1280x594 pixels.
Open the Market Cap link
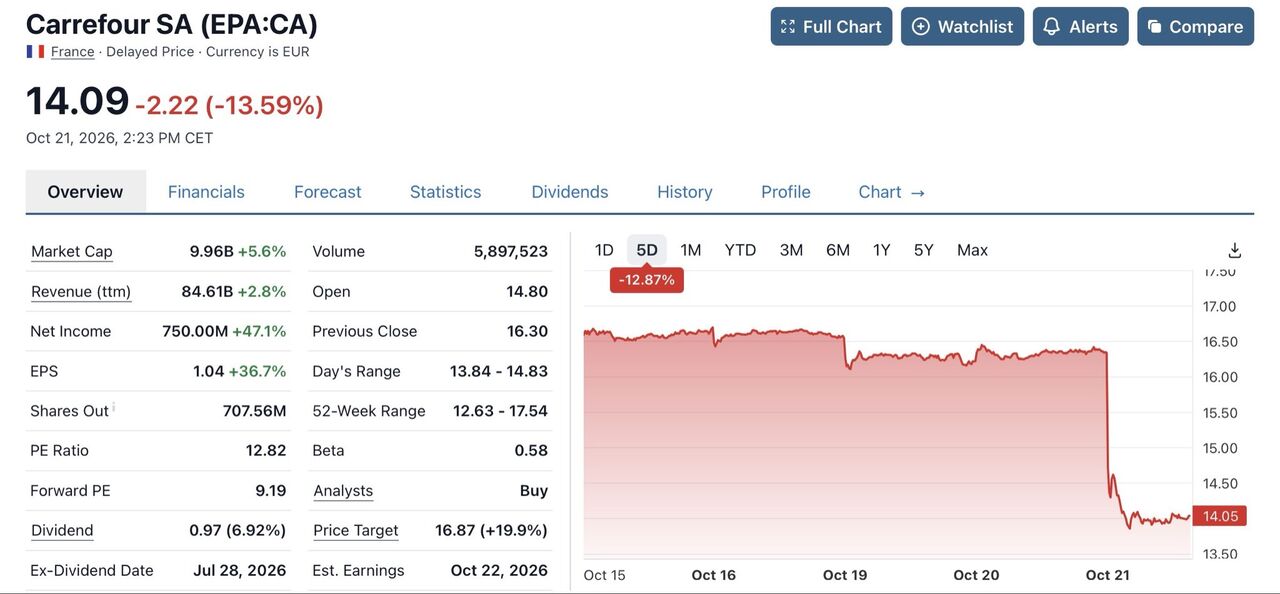pyautogui.click(x=72, y=252)
